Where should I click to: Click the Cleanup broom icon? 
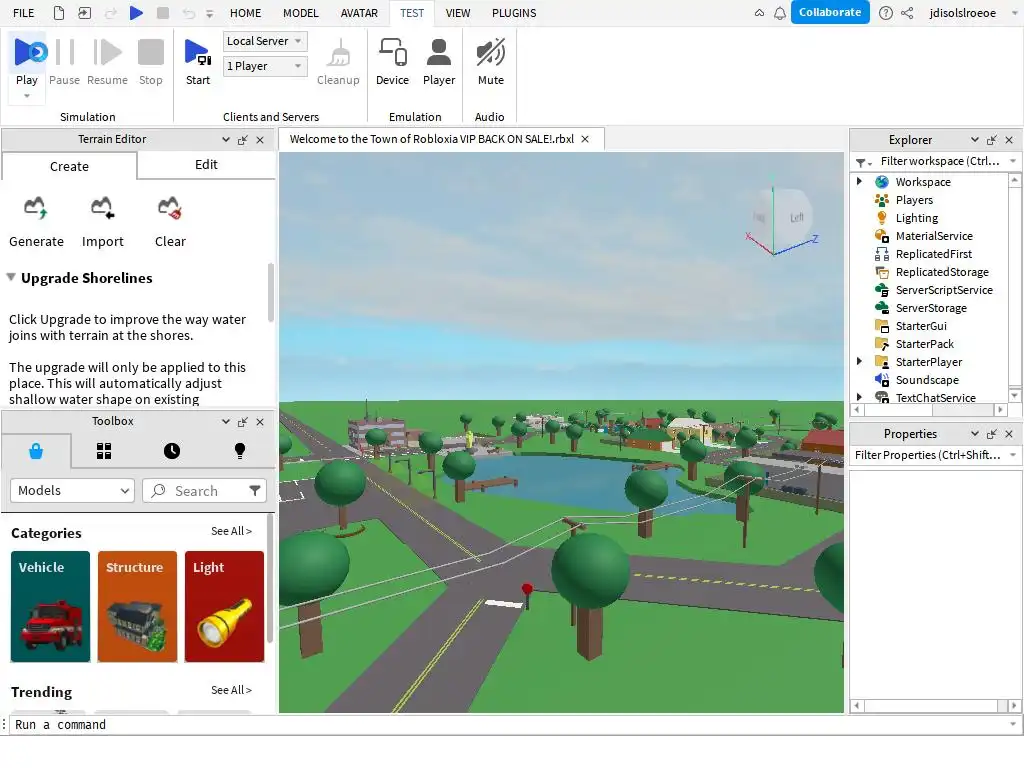point(338,54)
